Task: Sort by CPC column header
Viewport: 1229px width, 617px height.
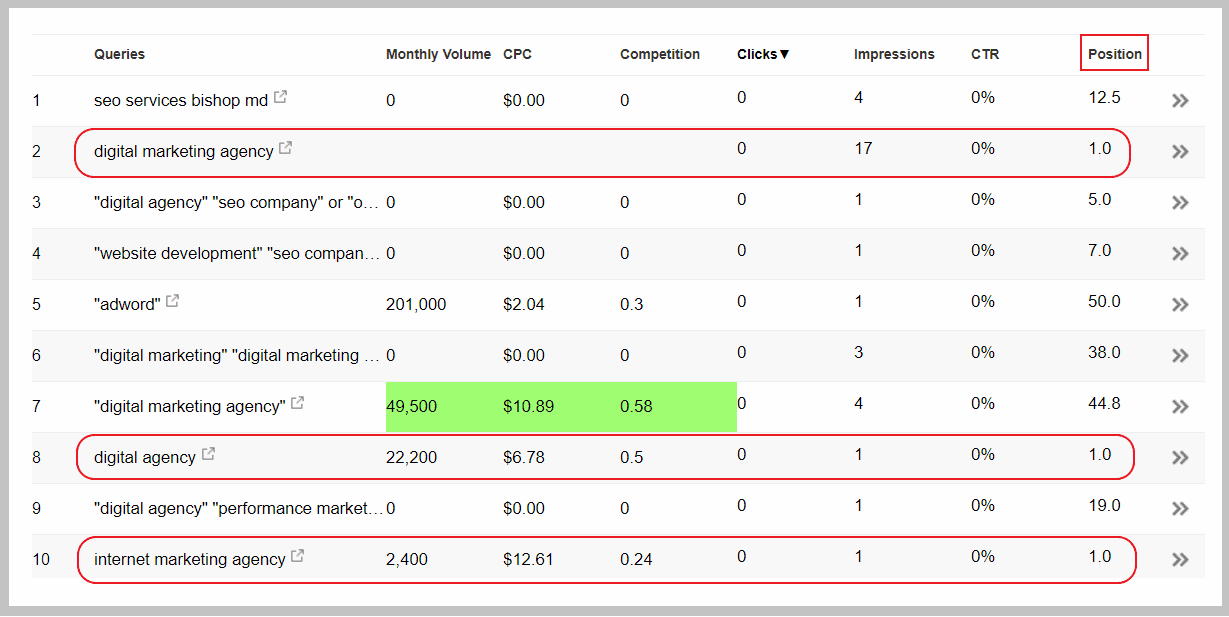Action: click(517, 54)
